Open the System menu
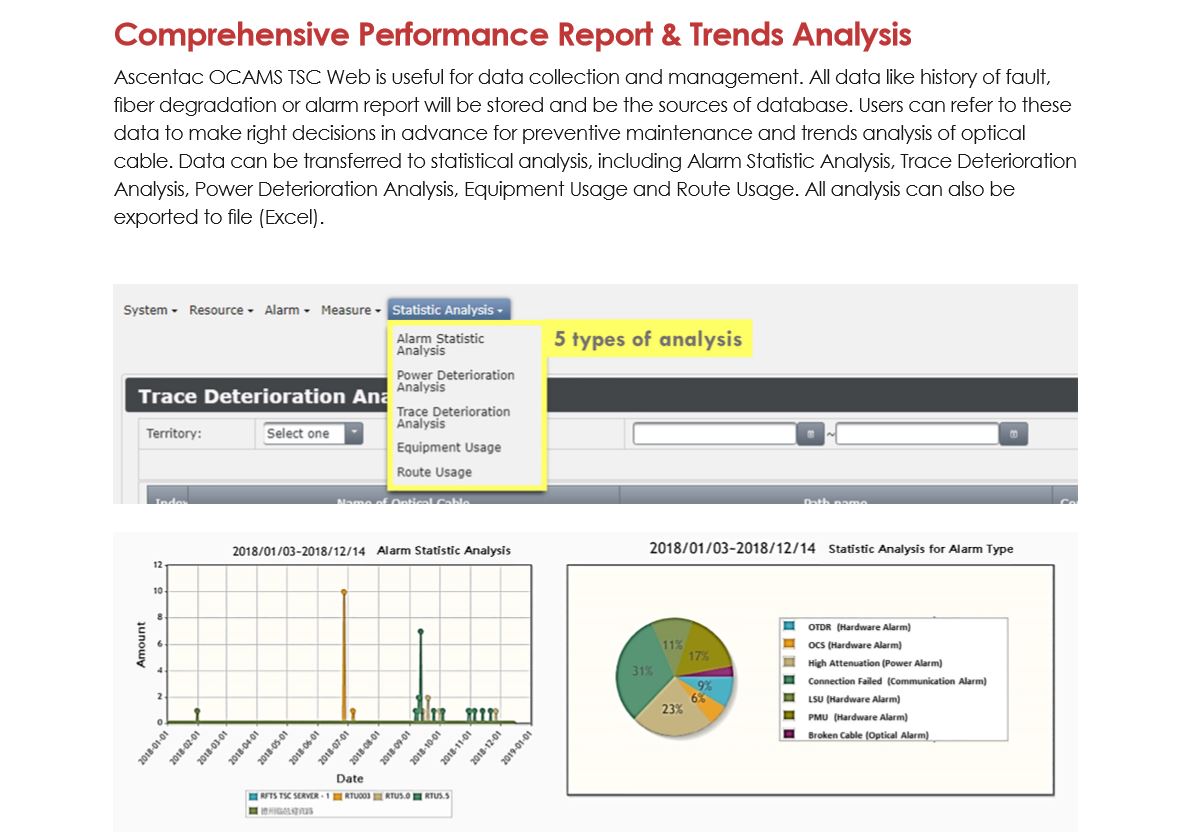 click(150, 311)
